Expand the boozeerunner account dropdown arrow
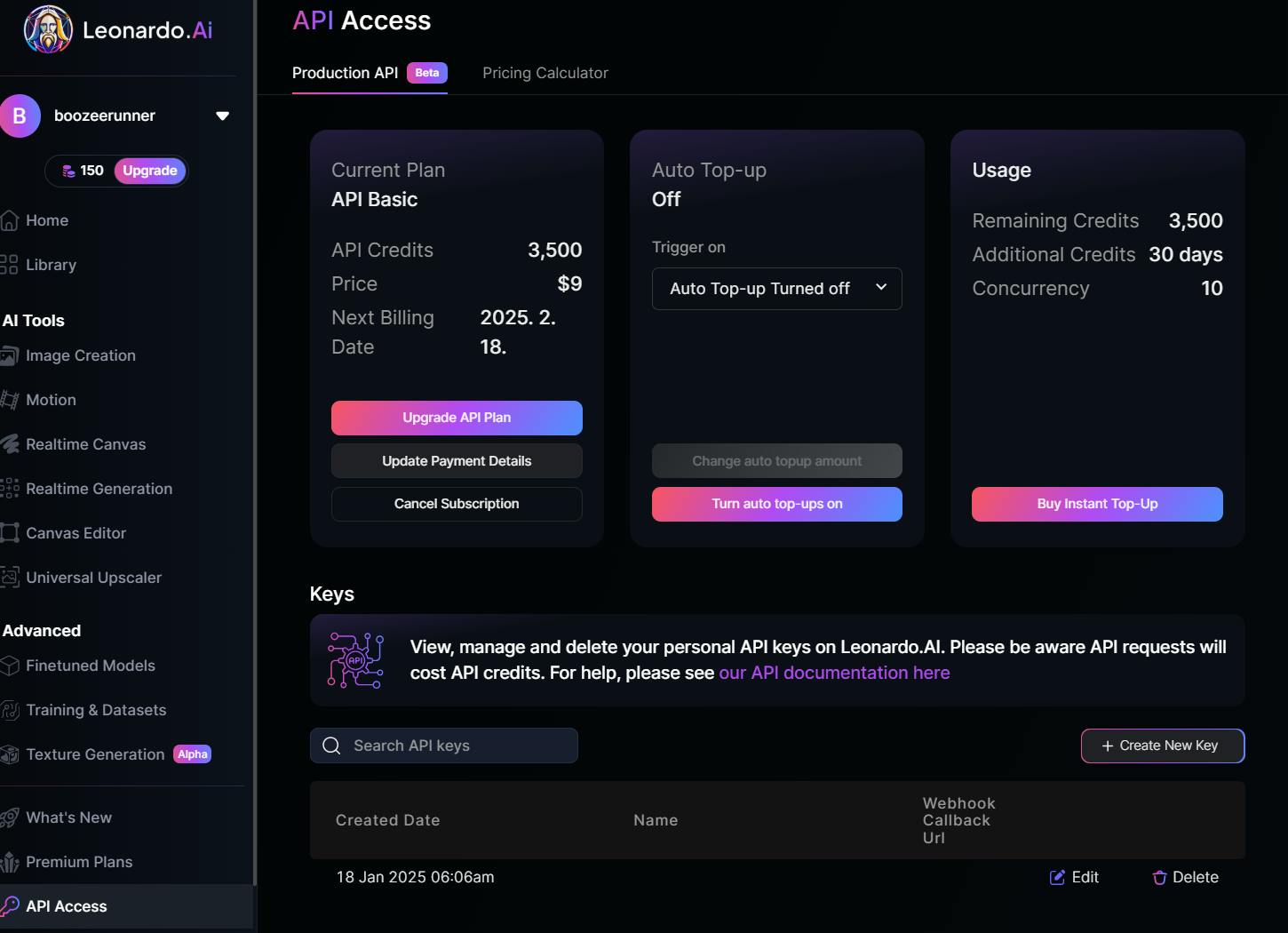The height and width of the screenshot is (933, 1288). click(222, 116)
